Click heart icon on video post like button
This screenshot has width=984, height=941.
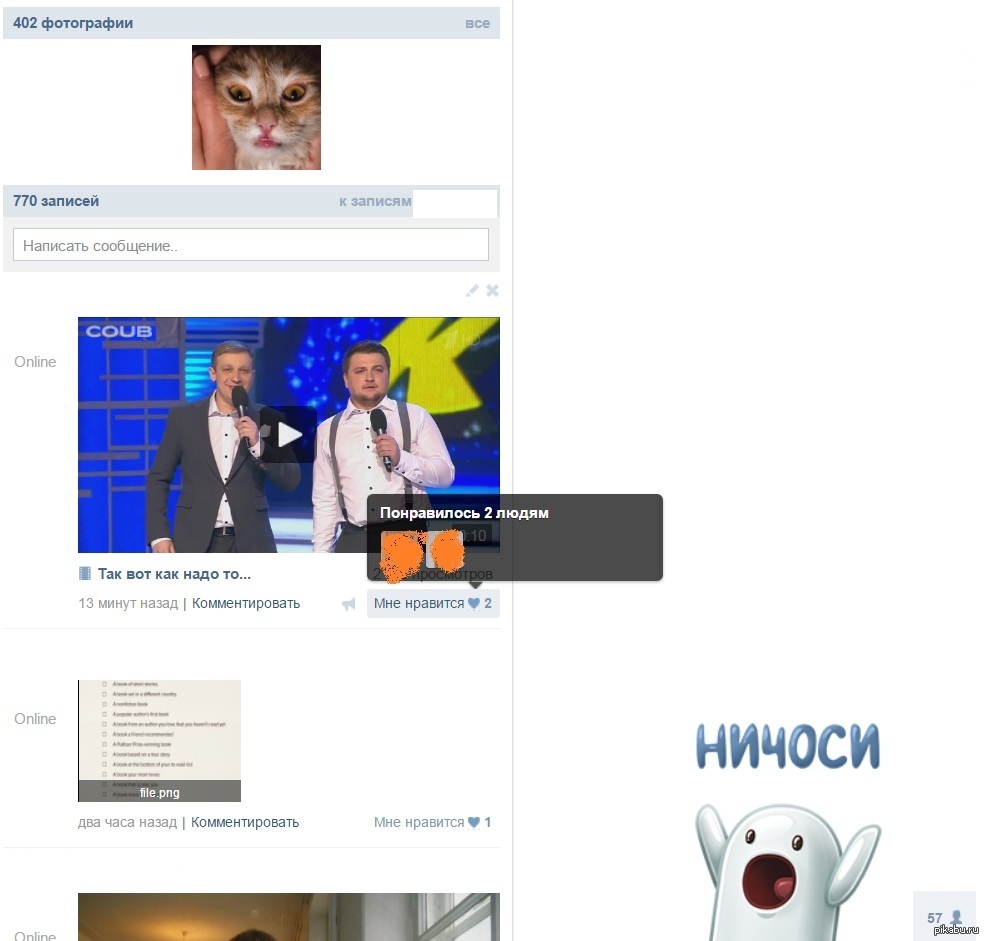pyautogui.click(x=474, y=603)
